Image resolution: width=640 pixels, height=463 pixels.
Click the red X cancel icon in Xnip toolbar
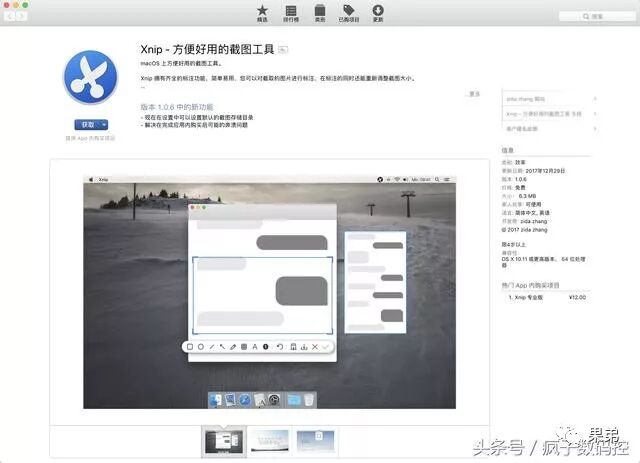pos(315,347)
